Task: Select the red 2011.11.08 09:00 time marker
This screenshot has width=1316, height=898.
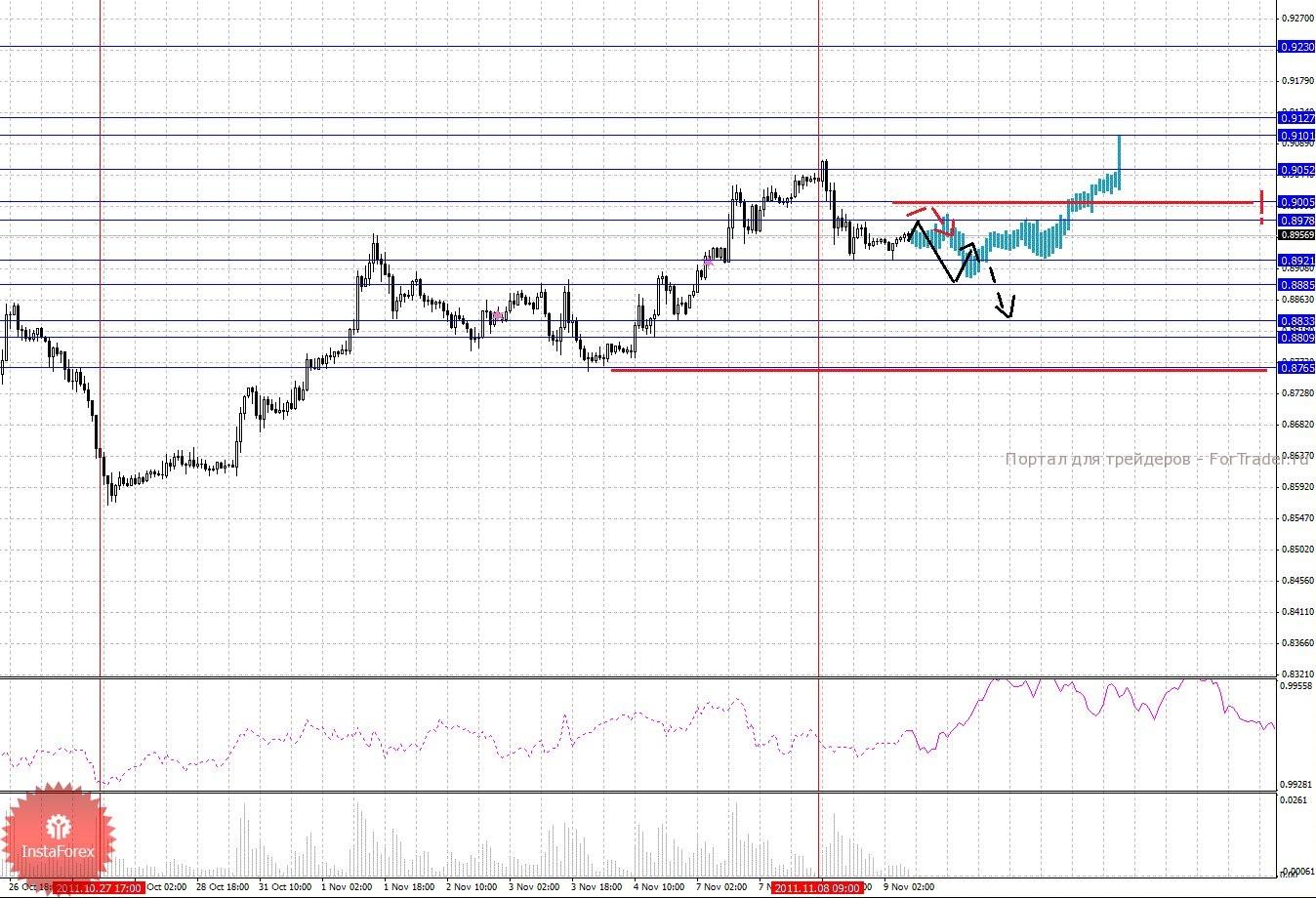Action: 818,888
